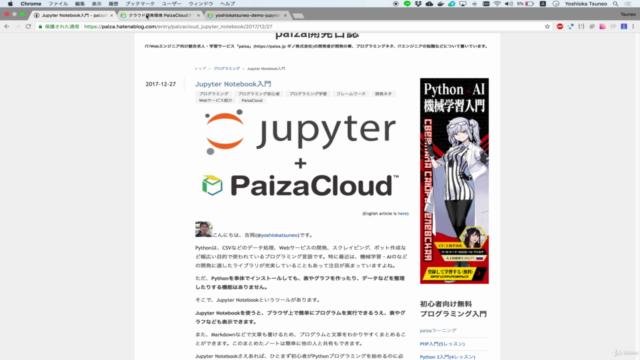This screenshot has height=360, width=640.
Task: Select the プログラミング学習 category tag
Action: [x=308, y=94]
